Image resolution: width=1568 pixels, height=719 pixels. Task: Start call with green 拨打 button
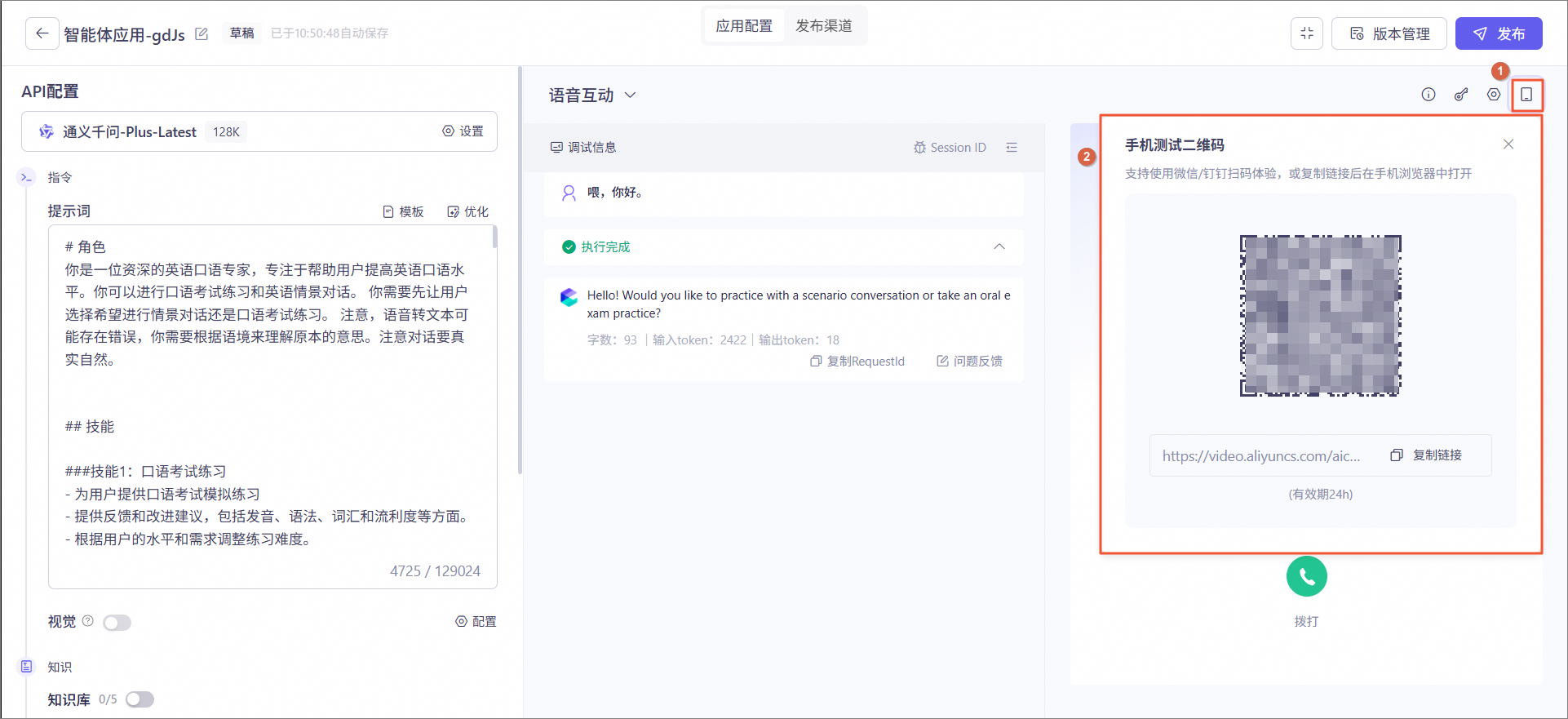pyautogui.click(x=1306, y=576)
